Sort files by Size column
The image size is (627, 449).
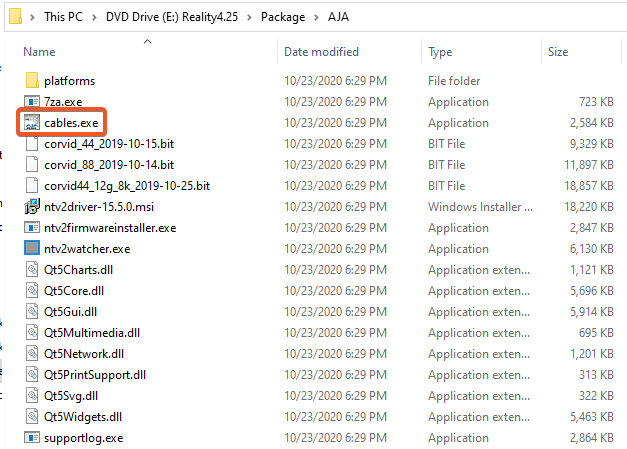[x=560, y=51]
